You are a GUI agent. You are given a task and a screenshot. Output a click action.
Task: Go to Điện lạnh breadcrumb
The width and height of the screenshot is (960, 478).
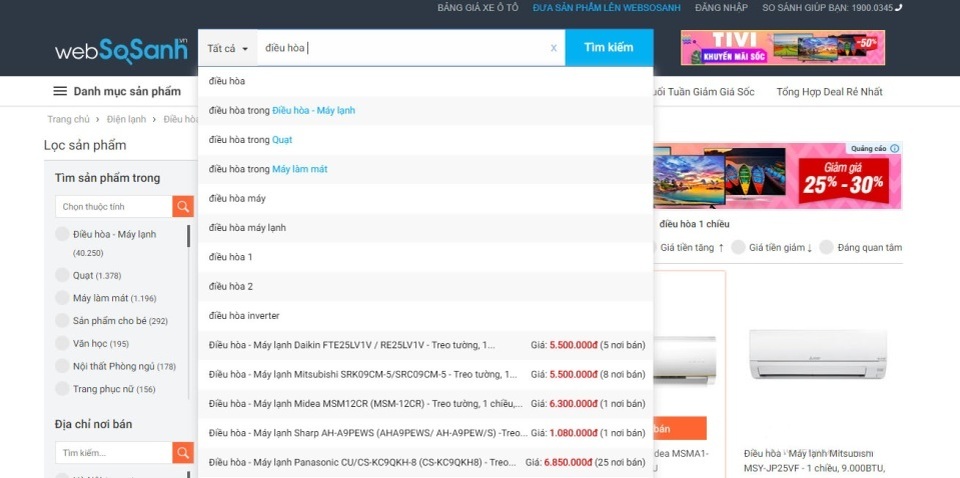[x=126, y=119]
